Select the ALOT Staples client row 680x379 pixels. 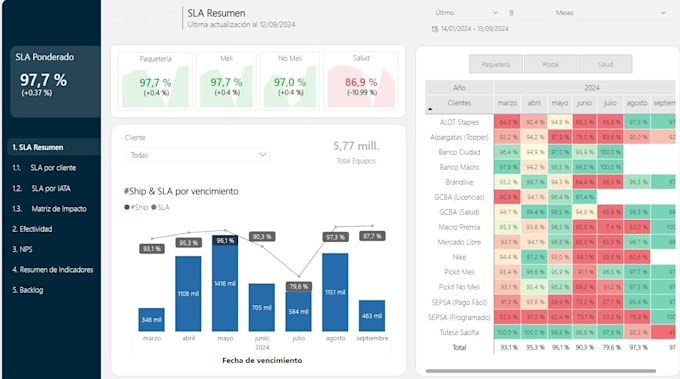[459, 122]
